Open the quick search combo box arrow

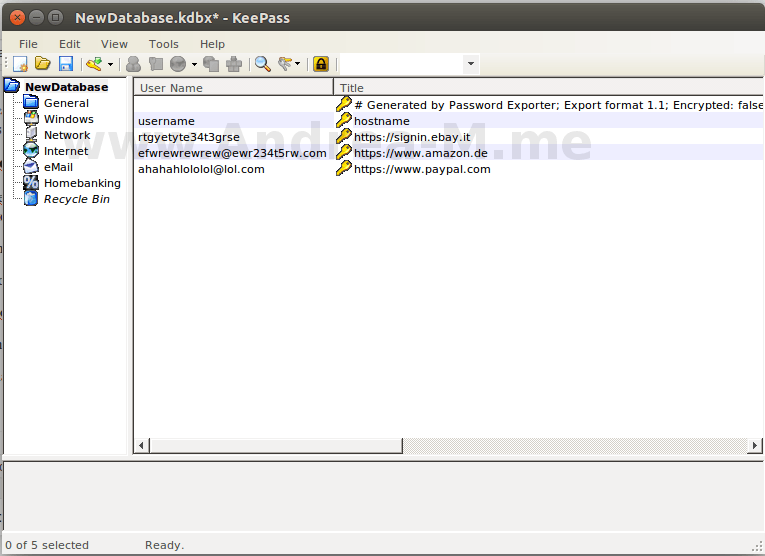tap(471, 64)
